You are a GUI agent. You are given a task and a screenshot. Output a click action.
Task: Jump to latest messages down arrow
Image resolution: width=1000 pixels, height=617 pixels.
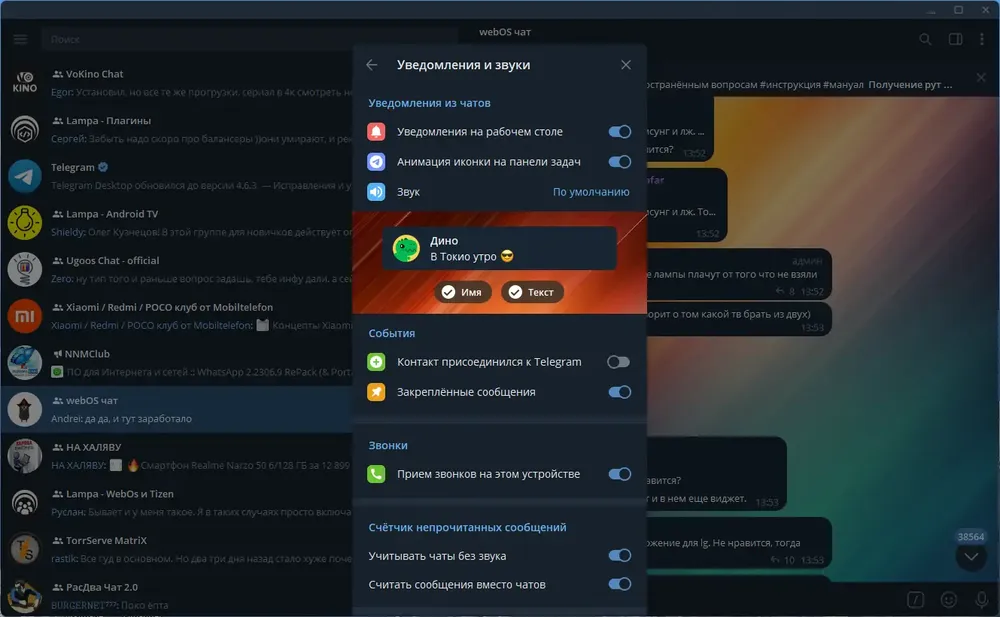pyautogui.click(x=971, y=557)
